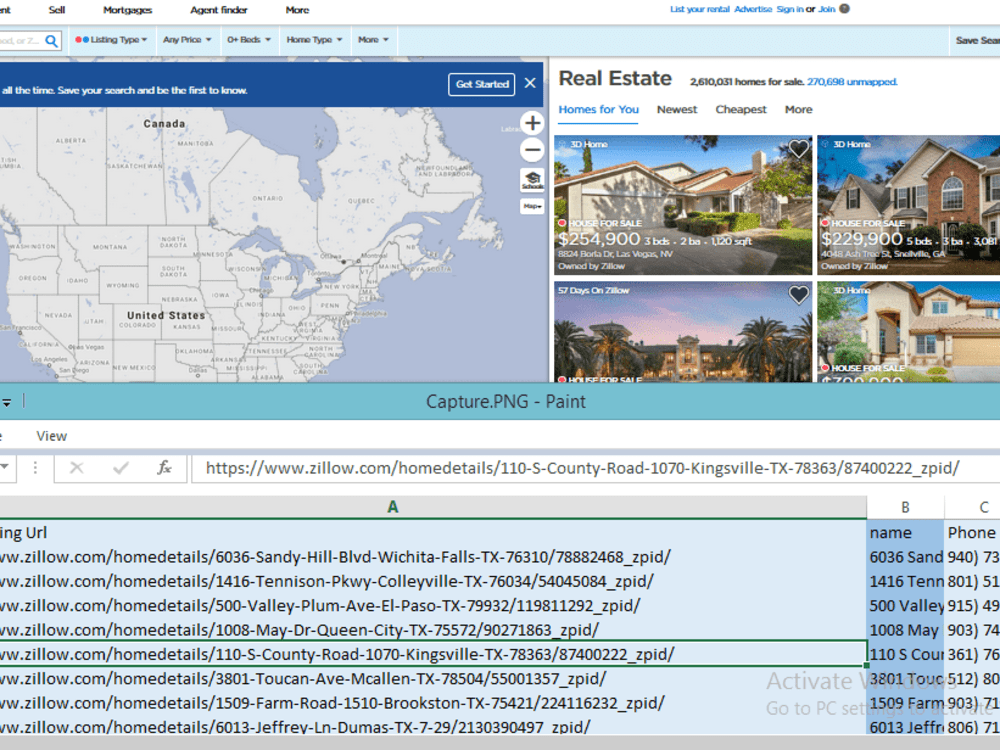Switch to the Homes for You tab
The height and width of the screenshot is (750, 1000).
coord(598,110)
